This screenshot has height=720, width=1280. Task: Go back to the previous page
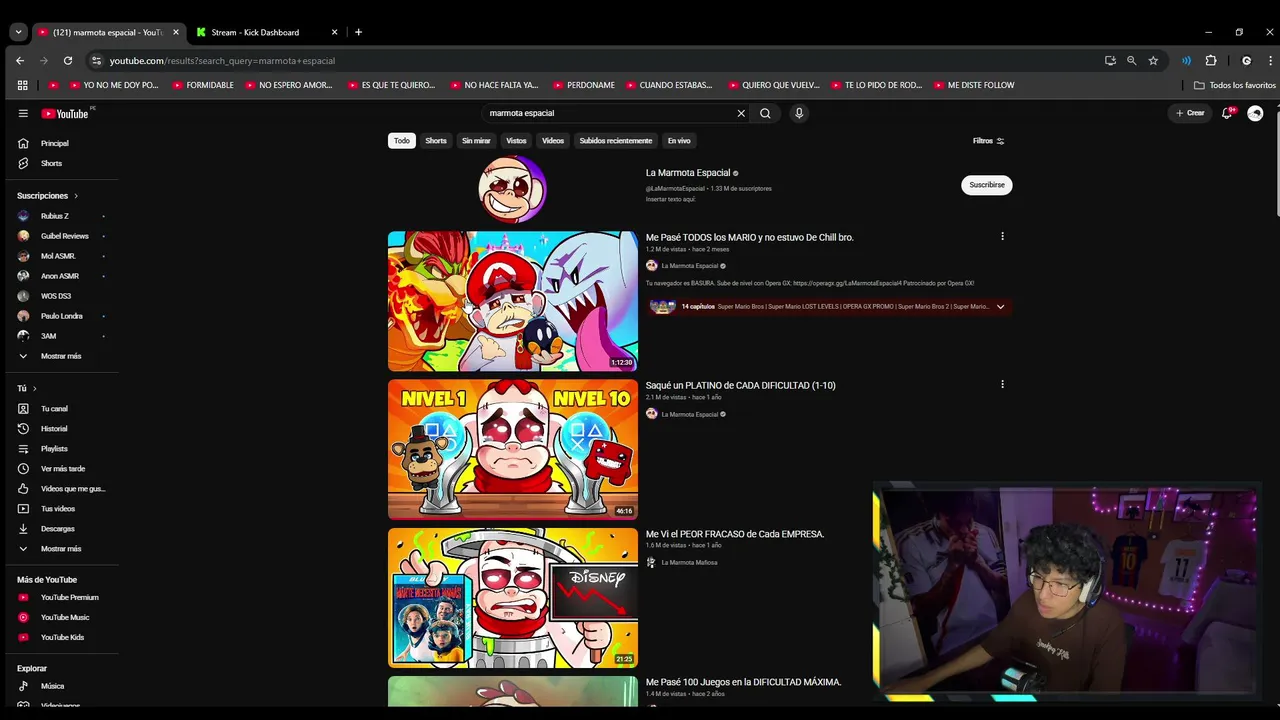[x=20, y=61]
